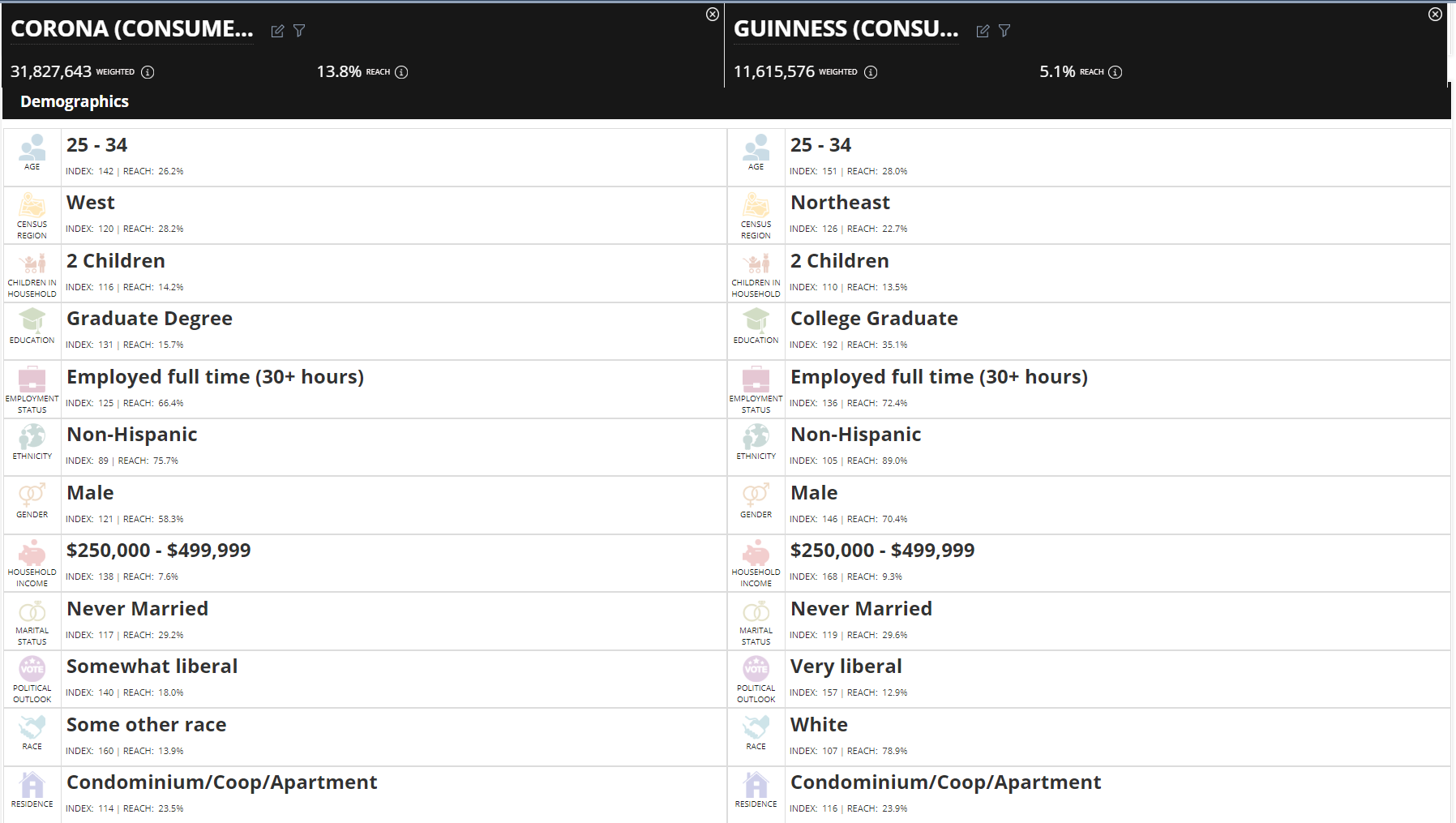Click Guinness's INDEX: 192 education value
Viewport: 1456px width, 823px height.
tap(814, 345)
